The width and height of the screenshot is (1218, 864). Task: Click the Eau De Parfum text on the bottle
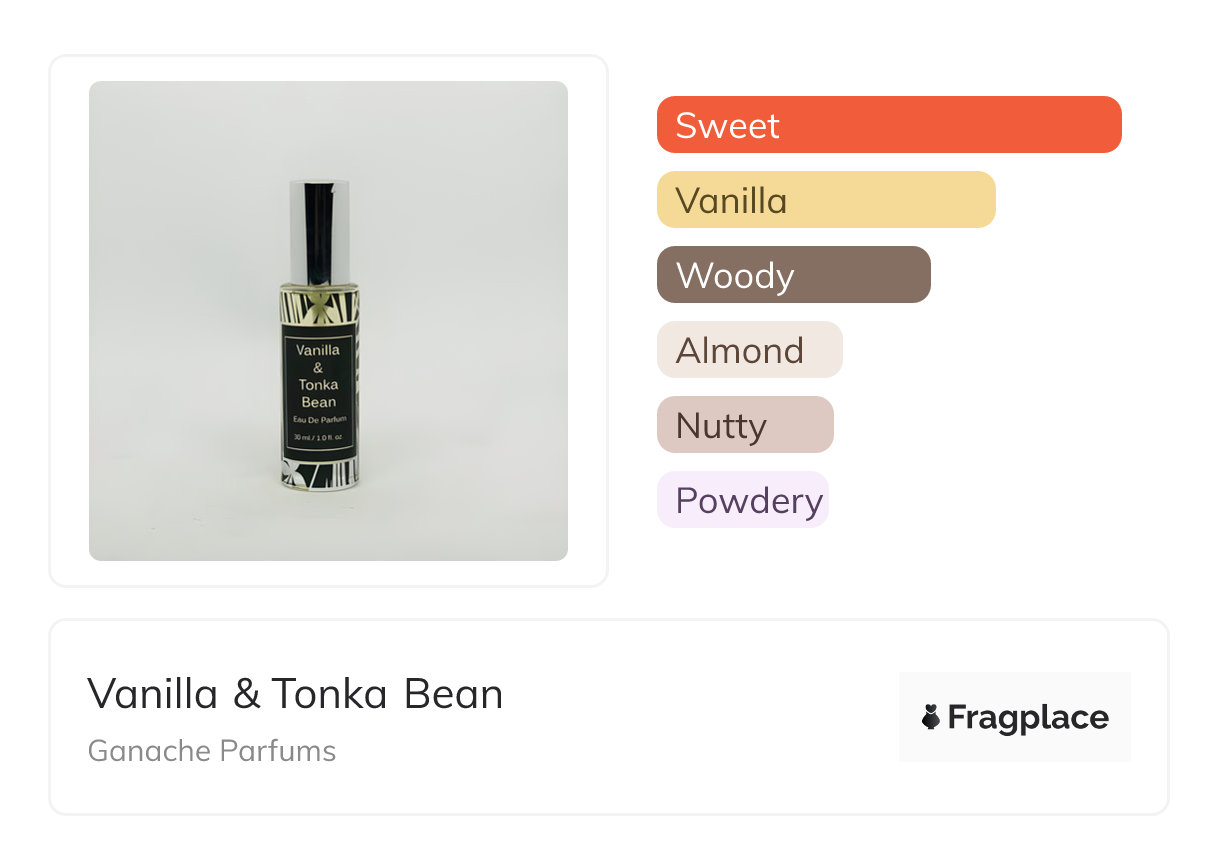(318, 419)
